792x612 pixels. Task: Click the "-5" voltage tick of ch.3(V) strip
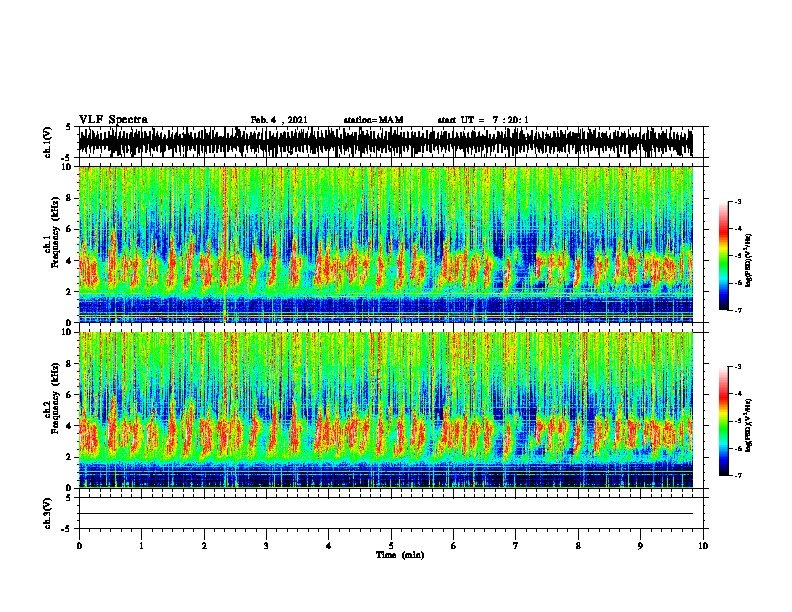pos(66,529)
